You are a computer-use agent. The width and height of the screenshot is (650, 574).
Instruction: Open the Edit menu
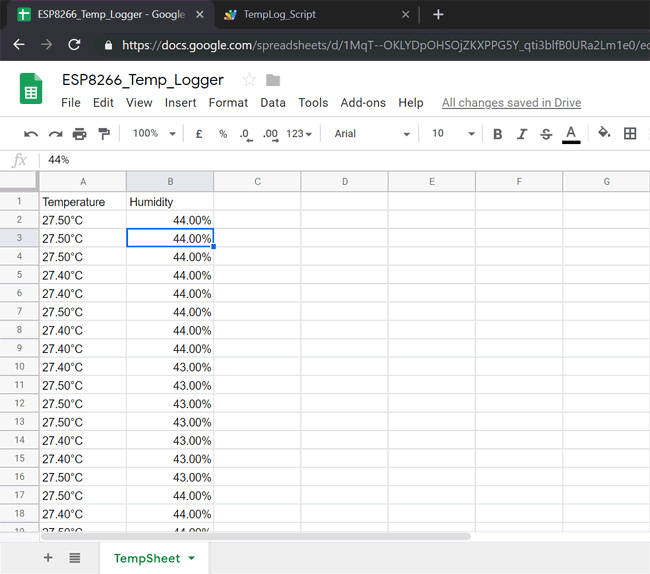point(103,103)
